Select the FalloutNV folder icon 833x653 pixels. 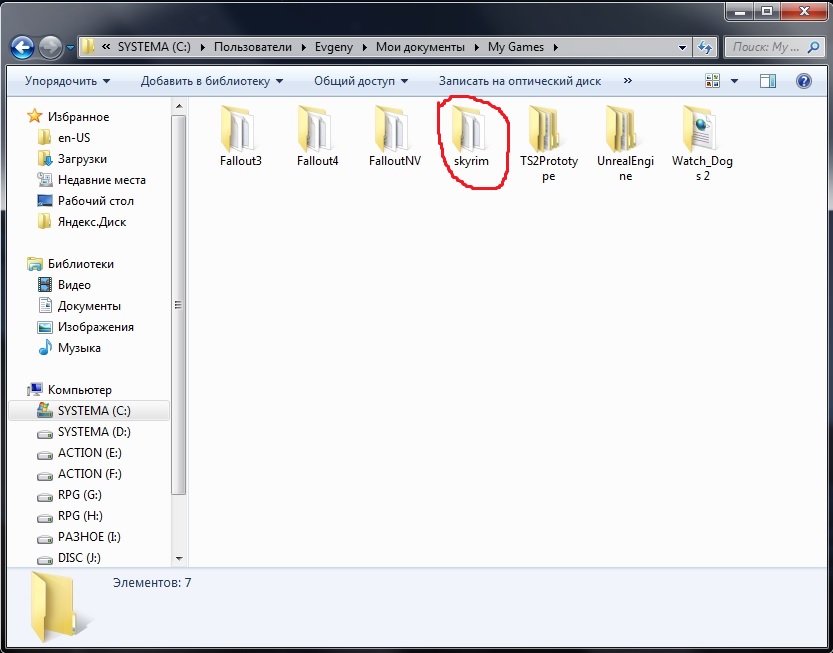(x=392, y=128)
